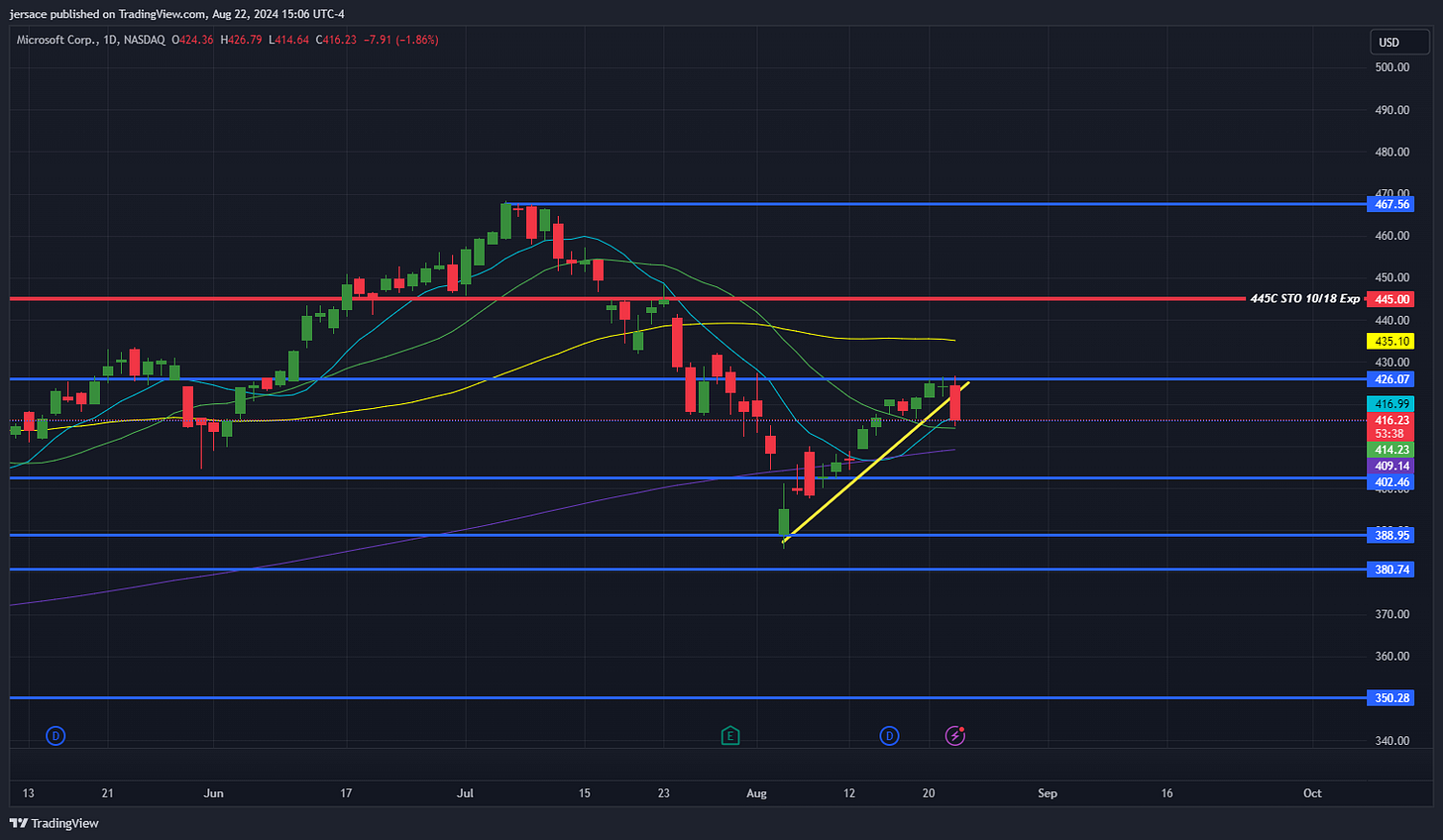Screen dimensions: 1443x840
Task: Select the 467.56 price level label
Action: click(1391, 204)
